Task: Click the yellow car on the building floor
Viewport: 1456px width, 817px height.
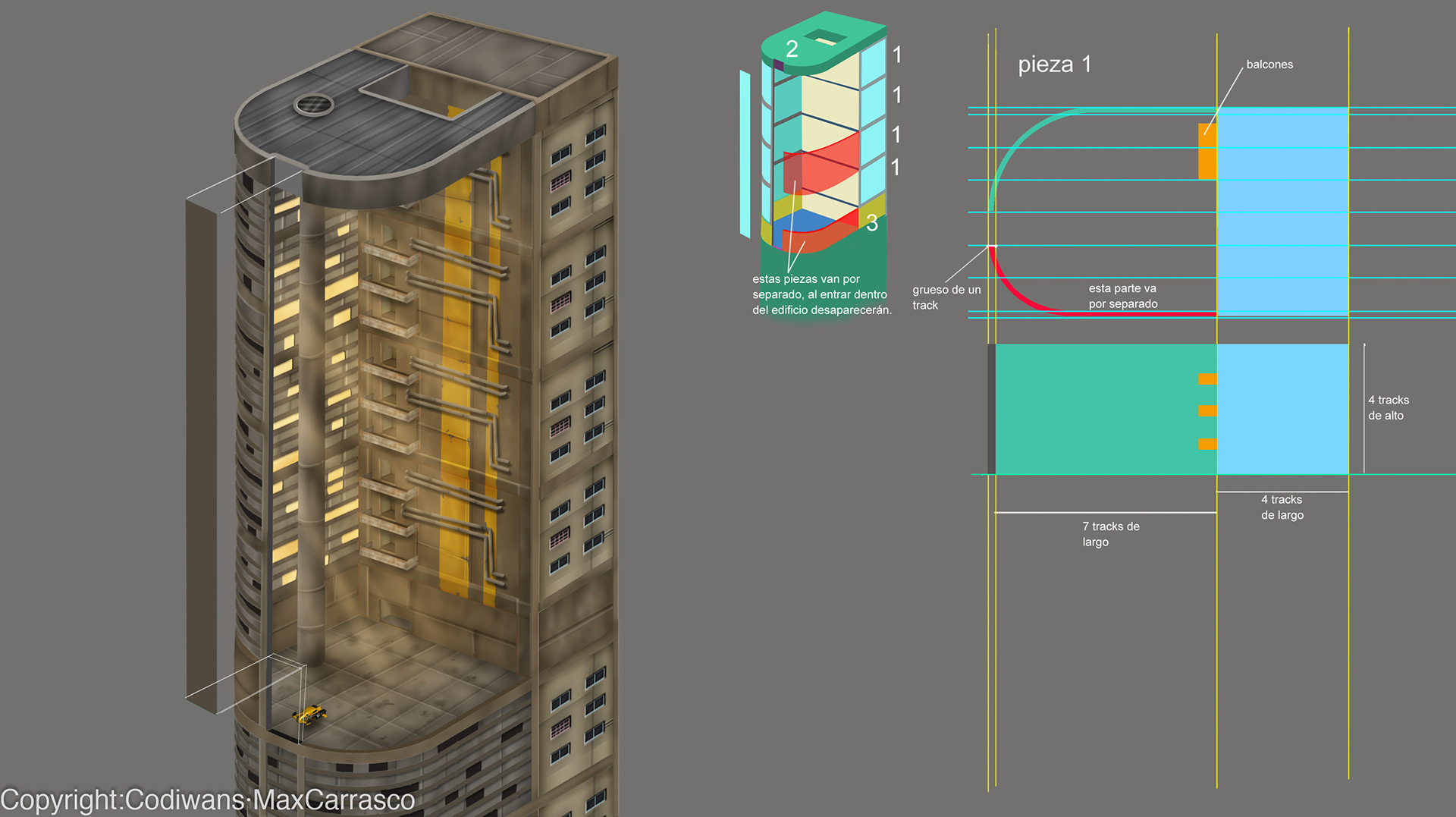Action: click(310, 715)
